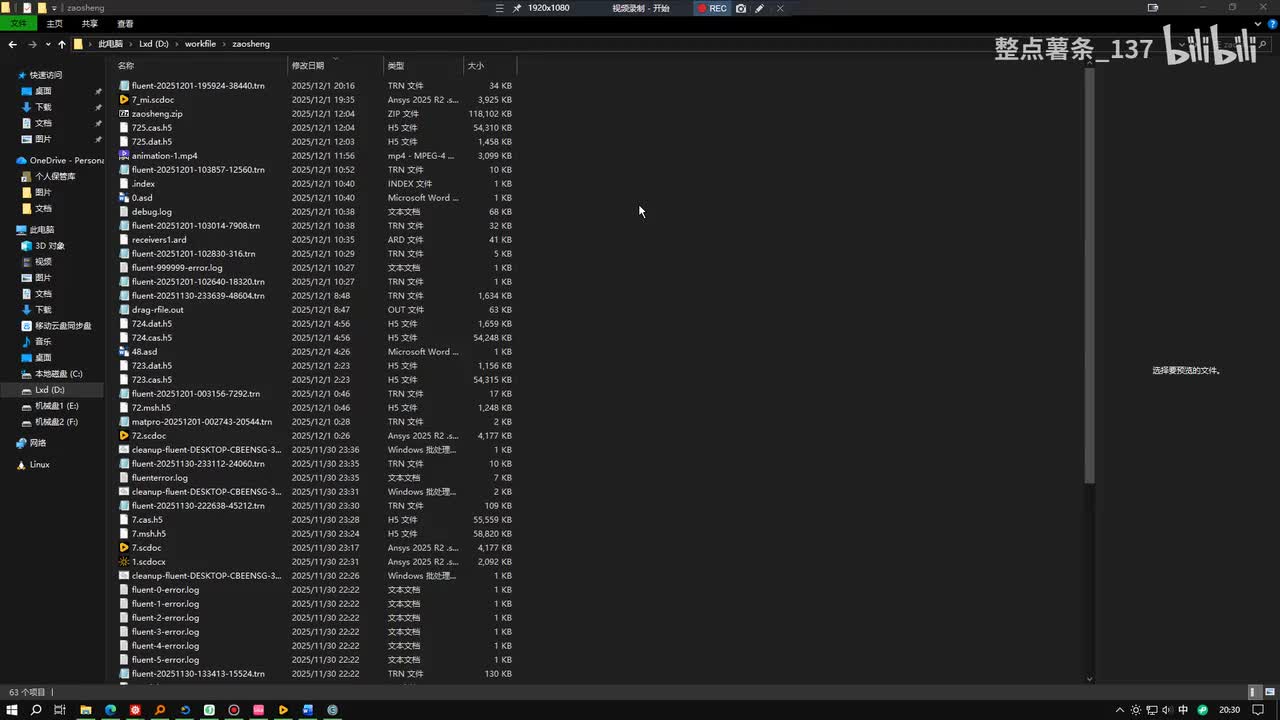Open the taskbar clock showing 20:30
1280x720 pixels.
tap(1230, 710)
